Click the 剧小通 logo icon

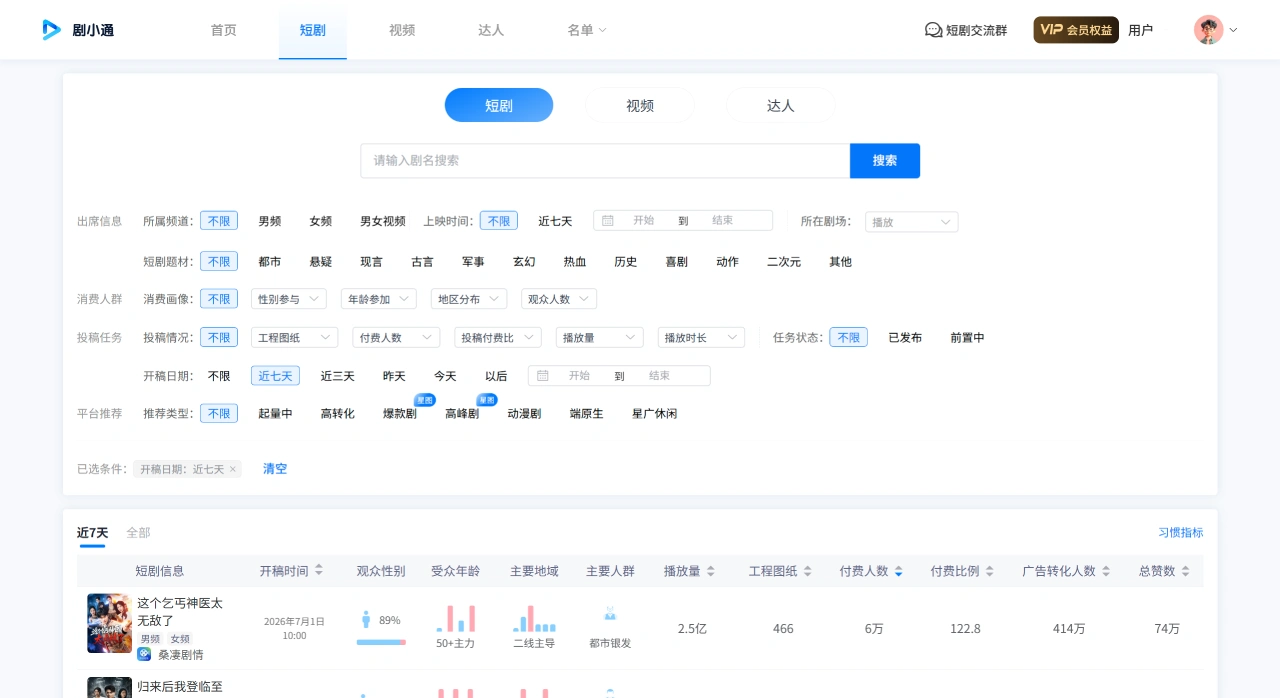51,30
